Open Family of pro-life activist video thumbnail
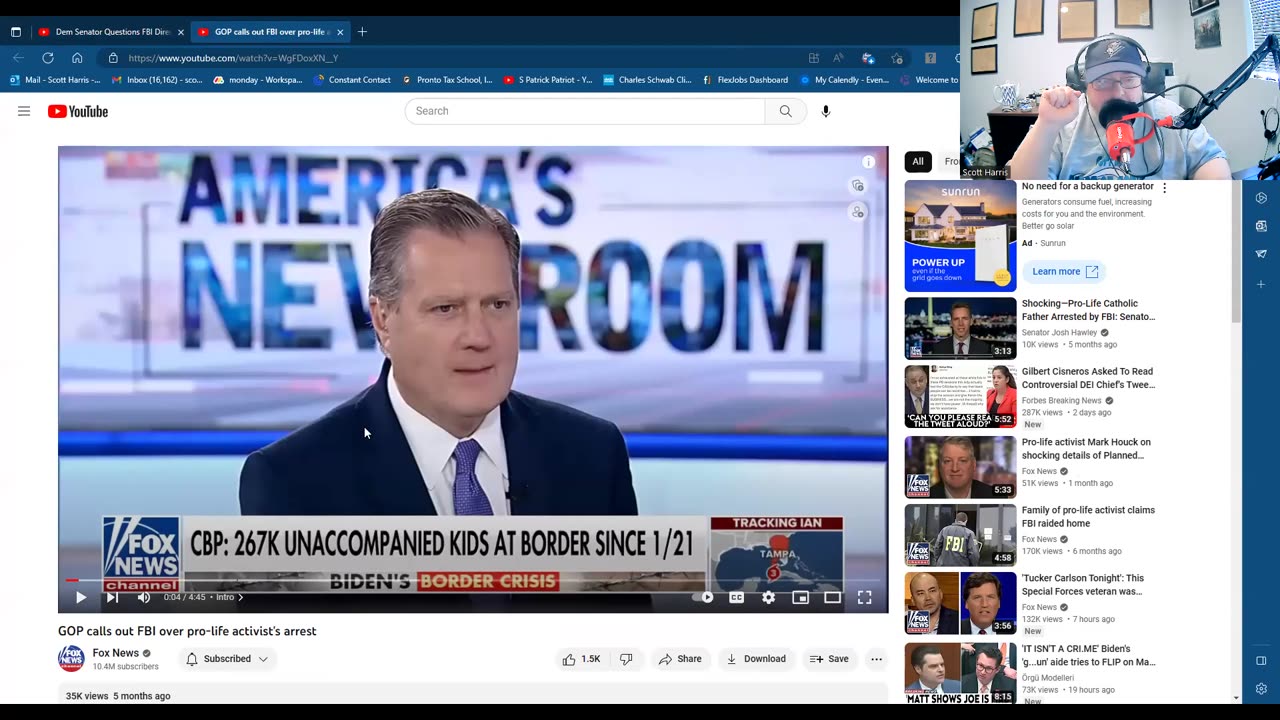The width and height of the screenshot is (1280, 720). pos(960,535)
